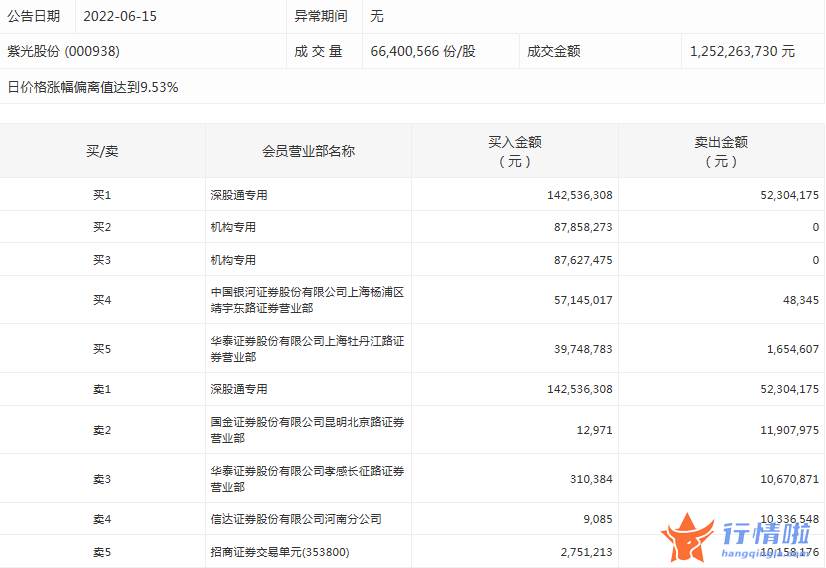The height and width of the screenshot is (568, 826).
Task: Select the 卖5 row label
Action: pos(102,552)
